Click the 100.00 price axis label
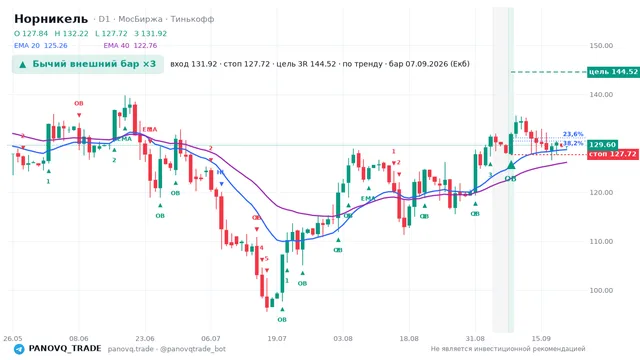This screenshot has width=640, height=360. tap(601, 291)
